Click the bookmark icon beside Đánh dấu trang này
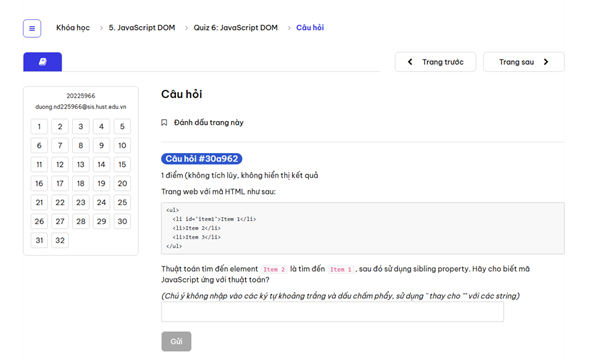The height and width of the screenshot is (360, 602). click(164, 123)
